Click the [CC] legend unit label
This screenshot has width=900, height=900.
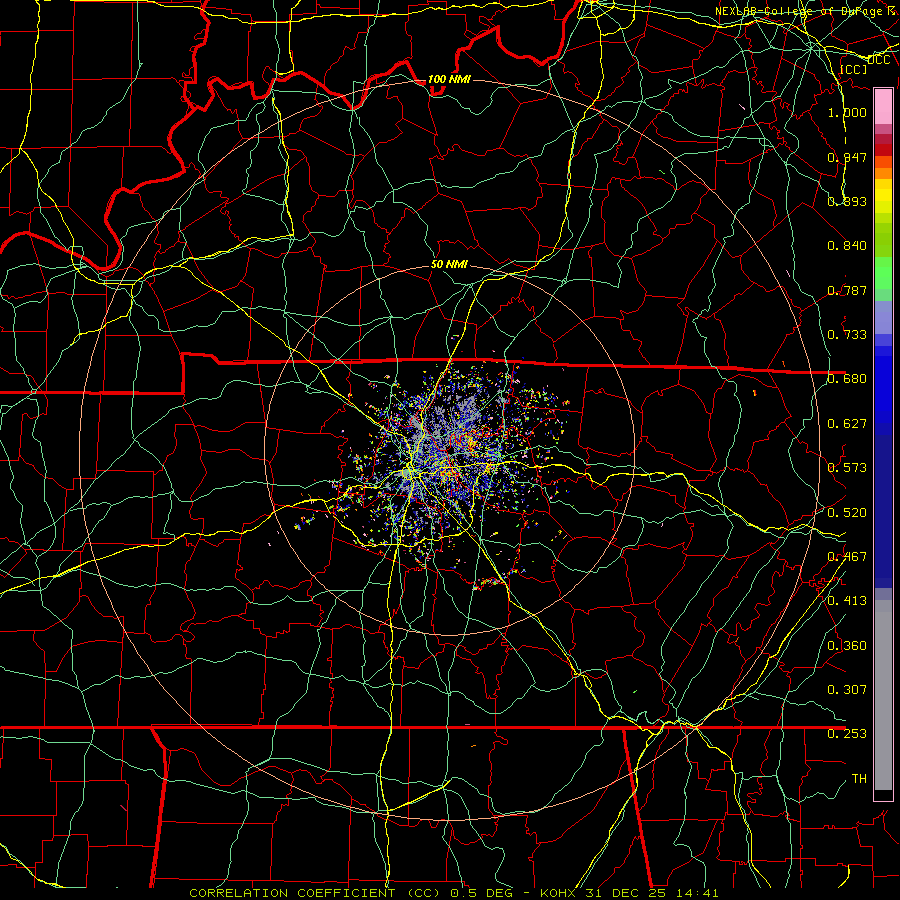854,69
